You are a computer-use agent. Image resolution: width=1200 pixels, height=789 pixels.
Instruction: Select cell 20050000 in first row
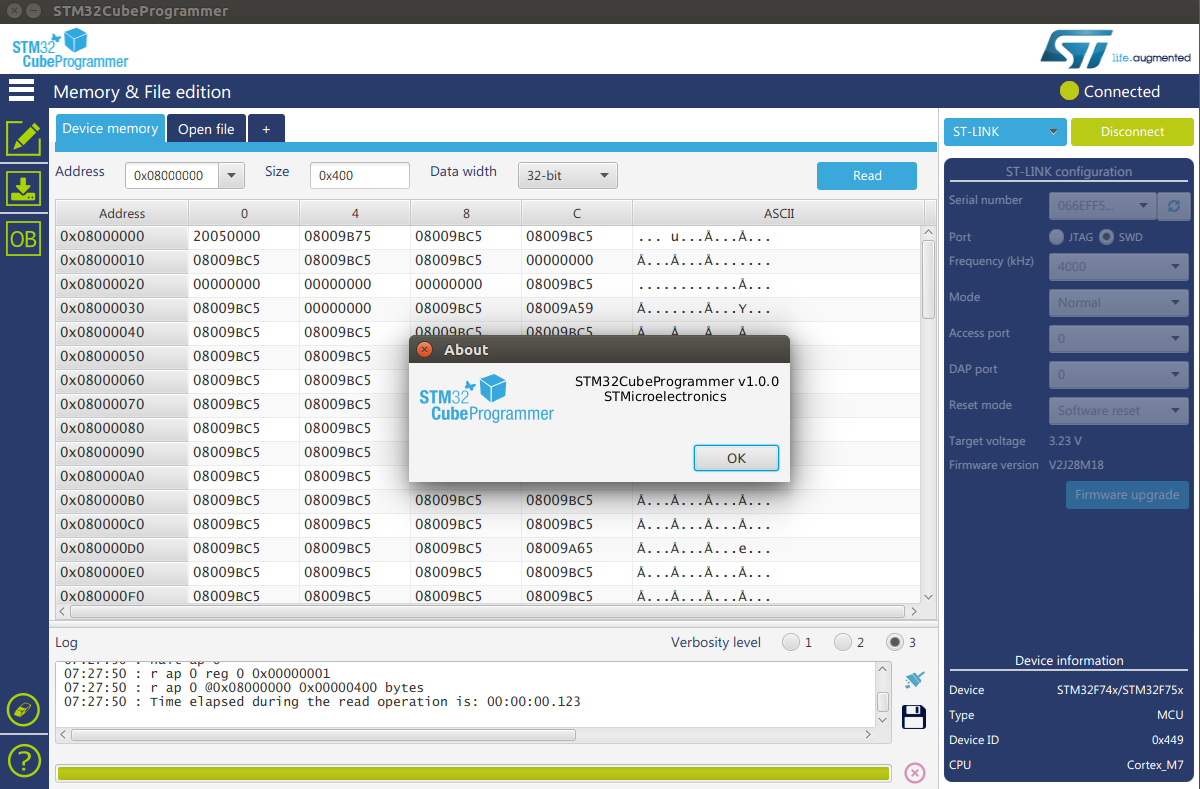tap(244, 237)
